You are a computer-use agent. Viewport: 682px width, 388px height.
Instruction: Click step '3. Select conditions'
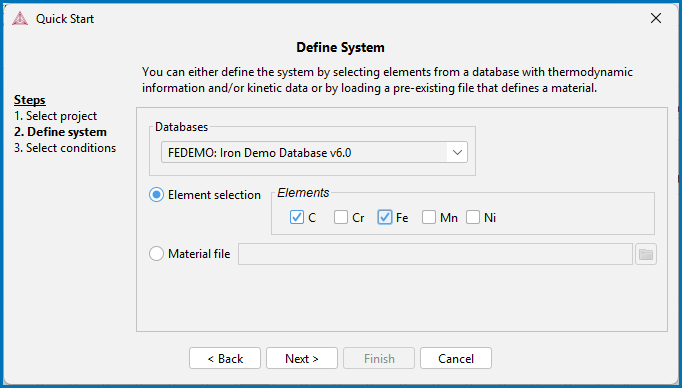click(65, 148)
